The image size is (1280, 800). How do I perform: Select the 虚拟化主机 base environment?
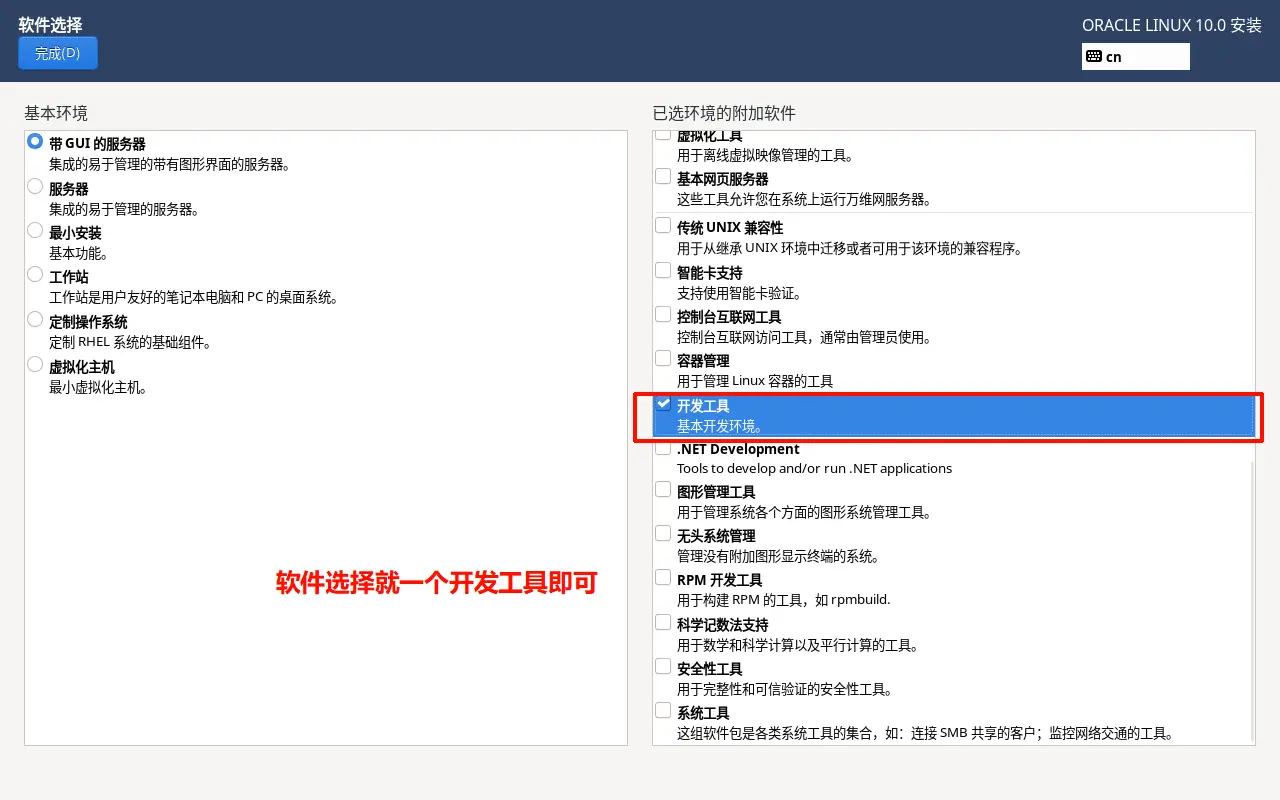pyautogui.click(x=33, y=366)
